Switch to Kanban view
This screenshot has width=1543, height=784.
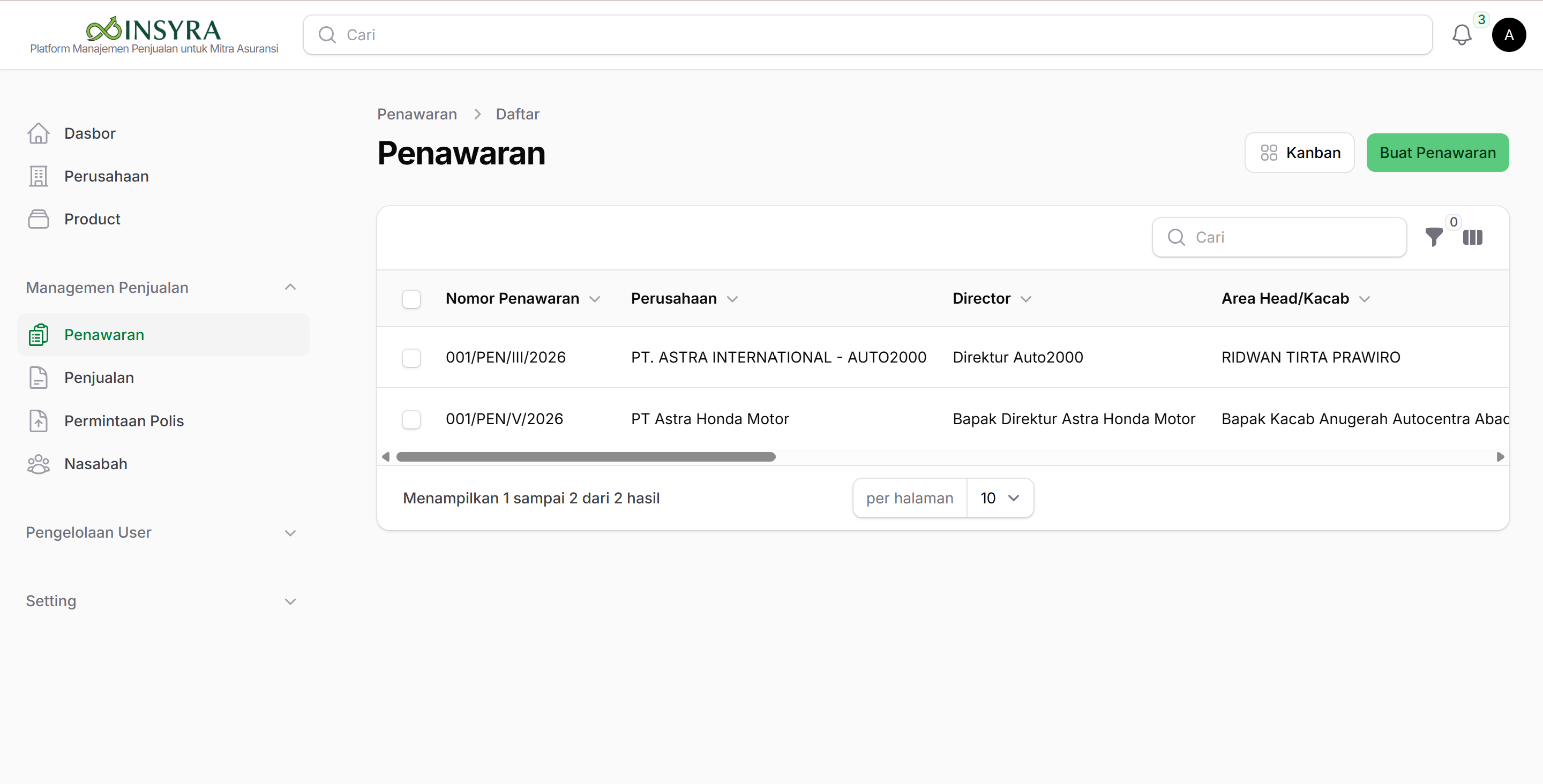(1299, 153)
